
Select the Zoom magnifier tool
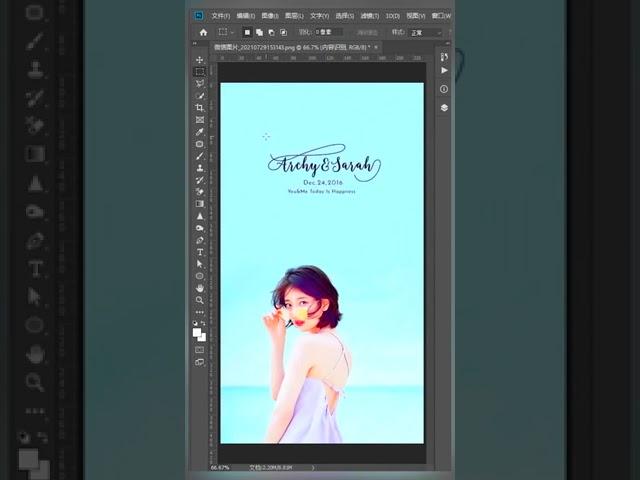pyautogui.click(x=200, y=300)
